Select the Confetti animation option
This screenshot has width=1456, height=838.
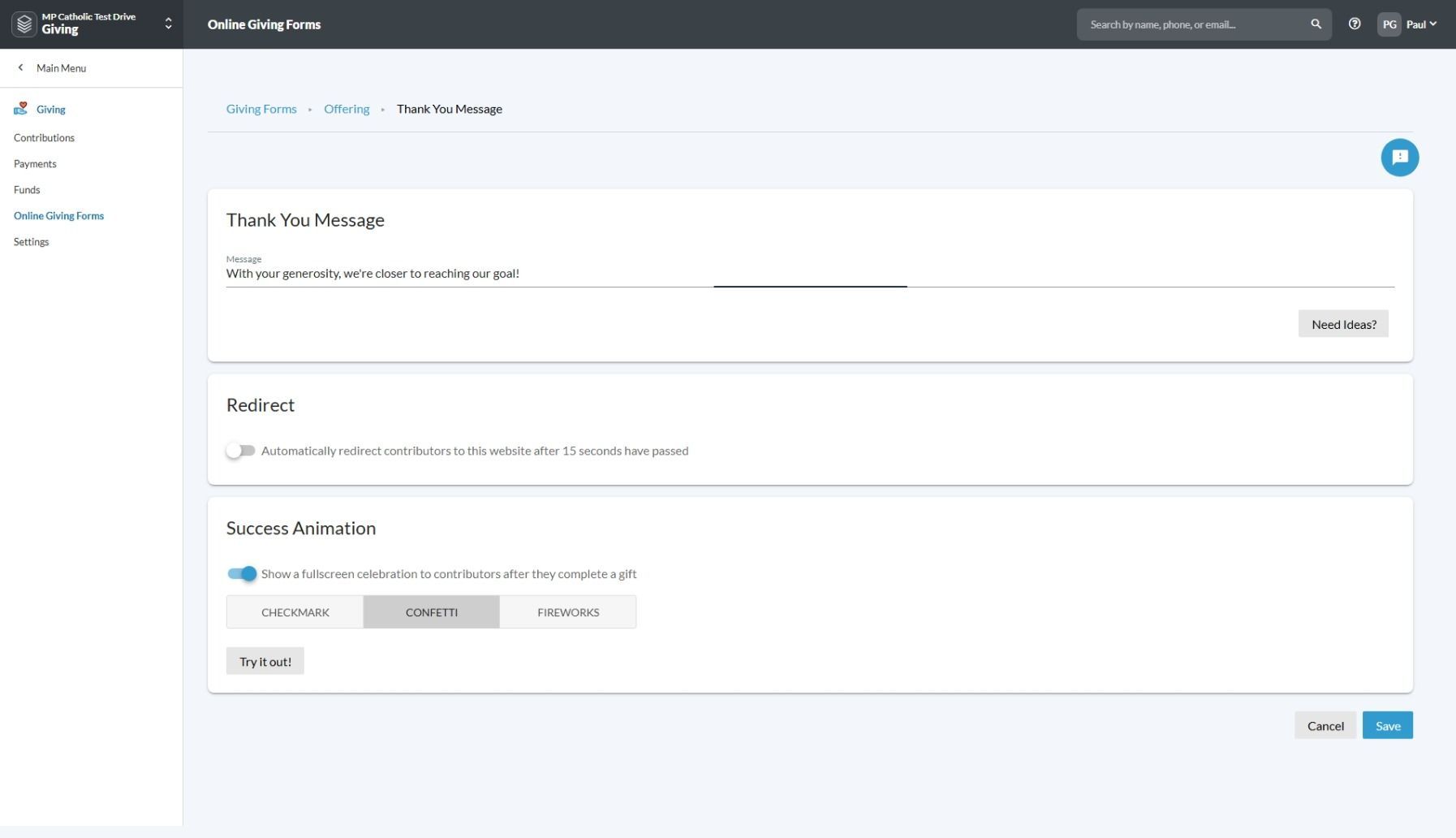click(432, 612)
